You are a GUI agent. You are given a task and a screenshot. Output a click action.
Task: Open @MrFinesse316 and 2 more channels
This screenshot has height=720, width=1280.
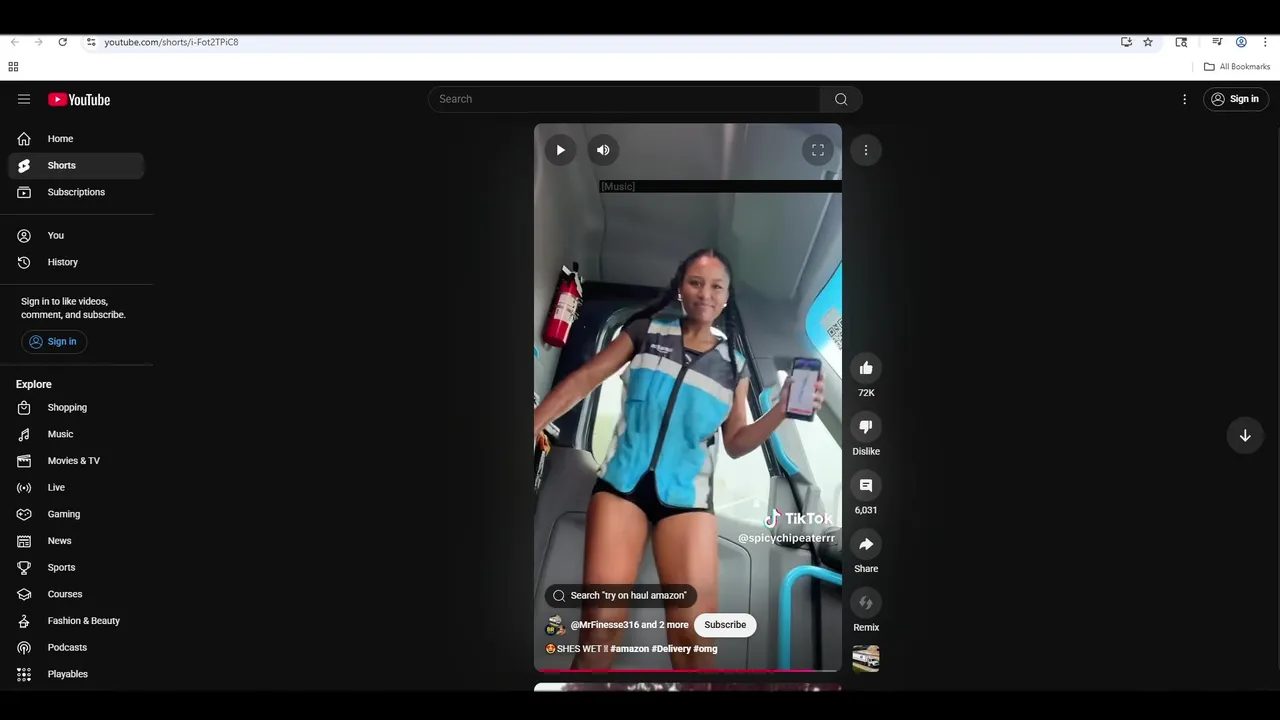click(629, 625)
